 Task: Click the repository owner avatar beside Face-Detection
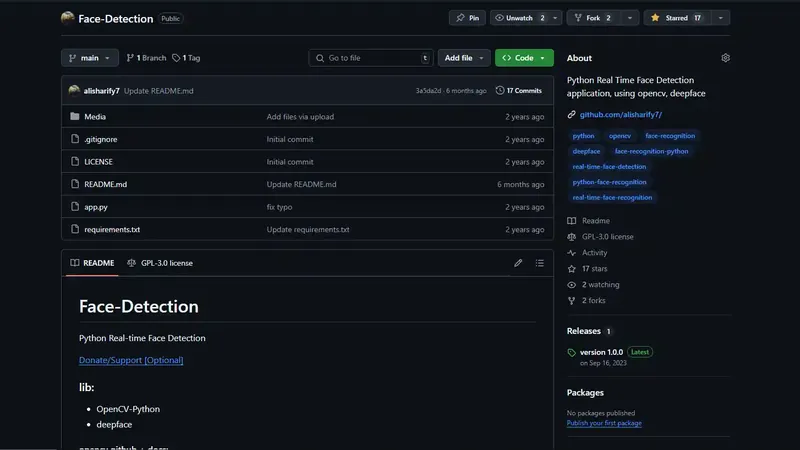[x=67, y=18]
